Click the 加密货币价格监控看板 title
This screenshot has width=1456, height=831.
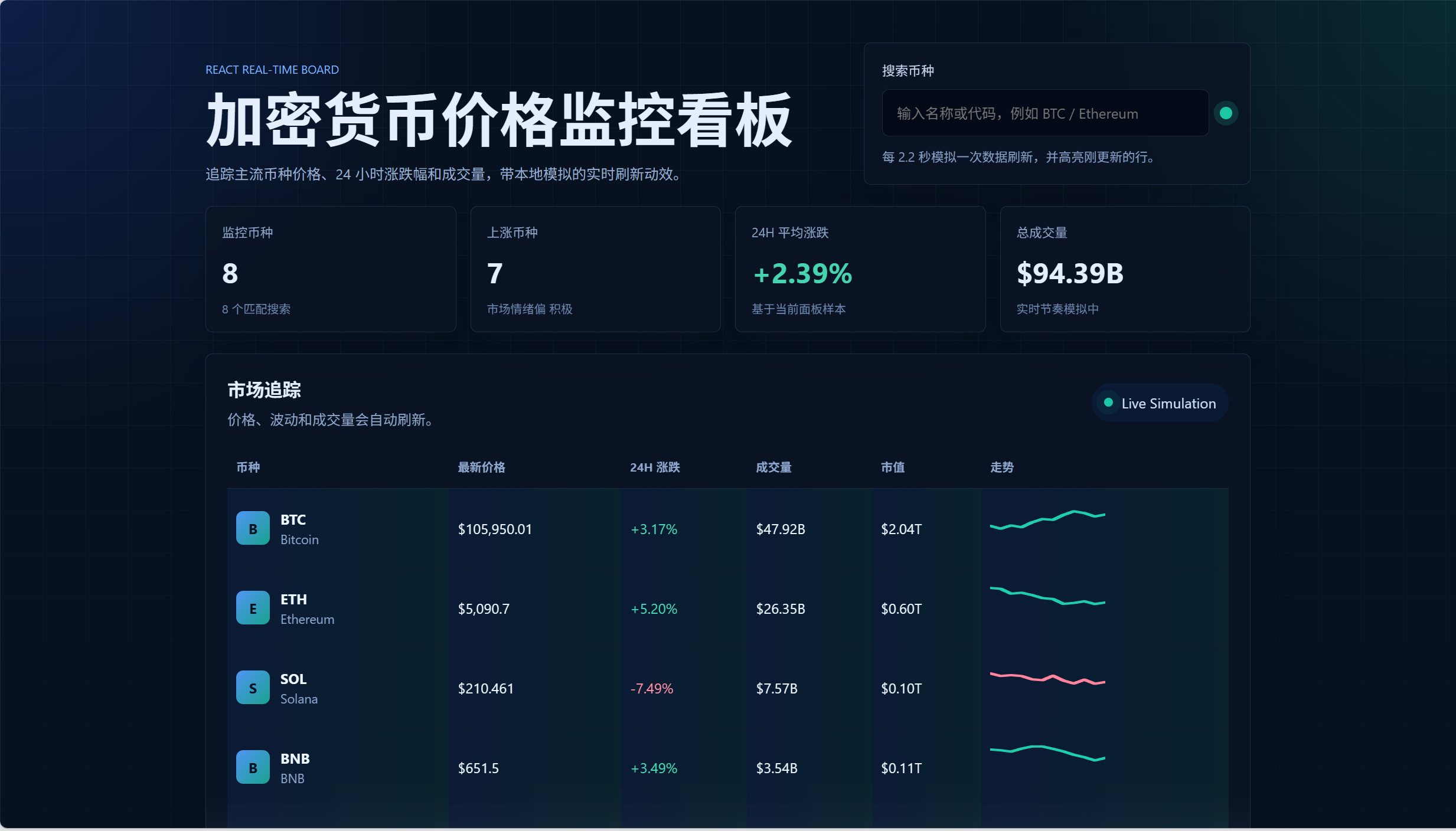pos(499,120)
